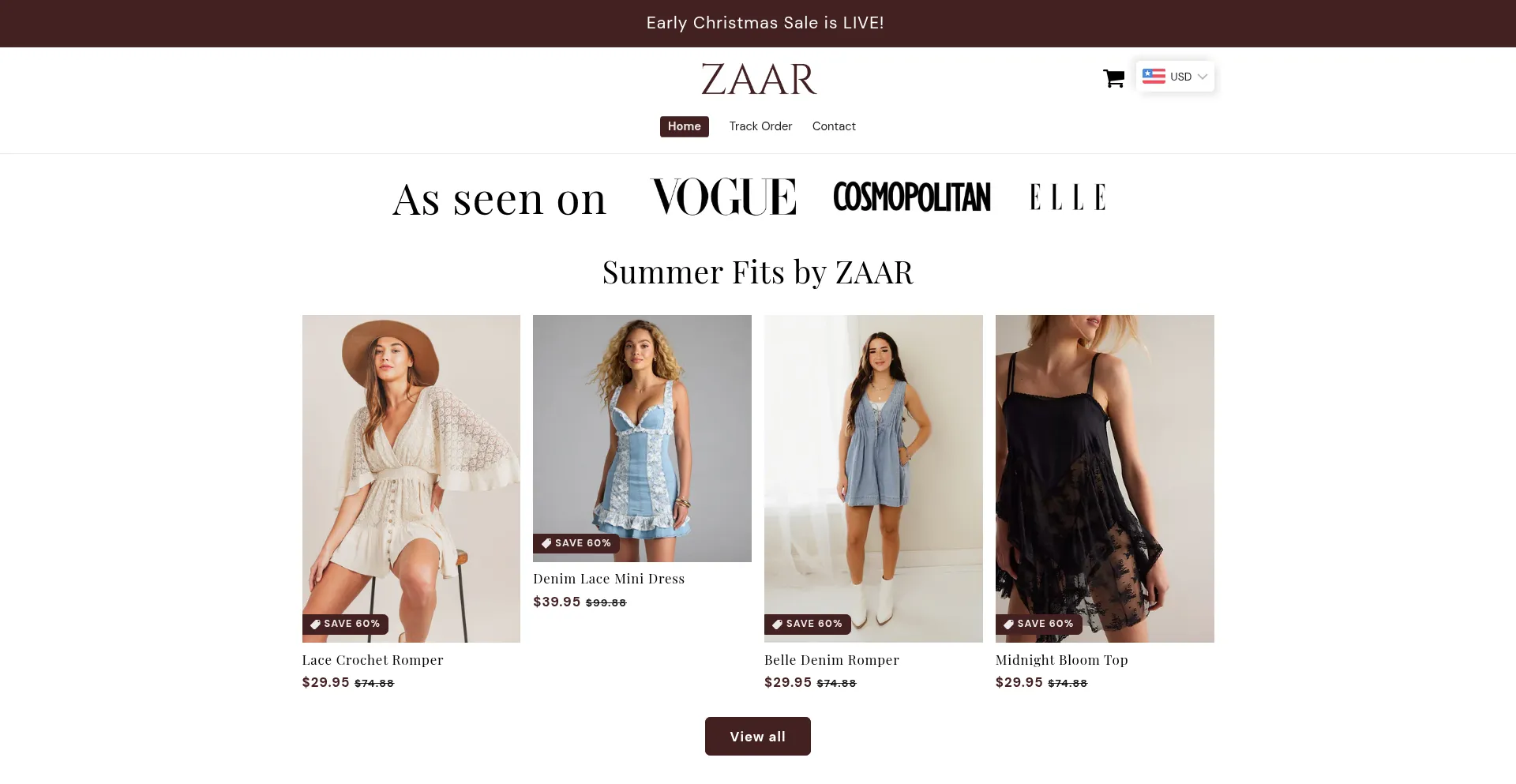1516x784 pixels.
Task: Click the Early Christmas Sale announcement banner
Action: (x=758, y=24)
